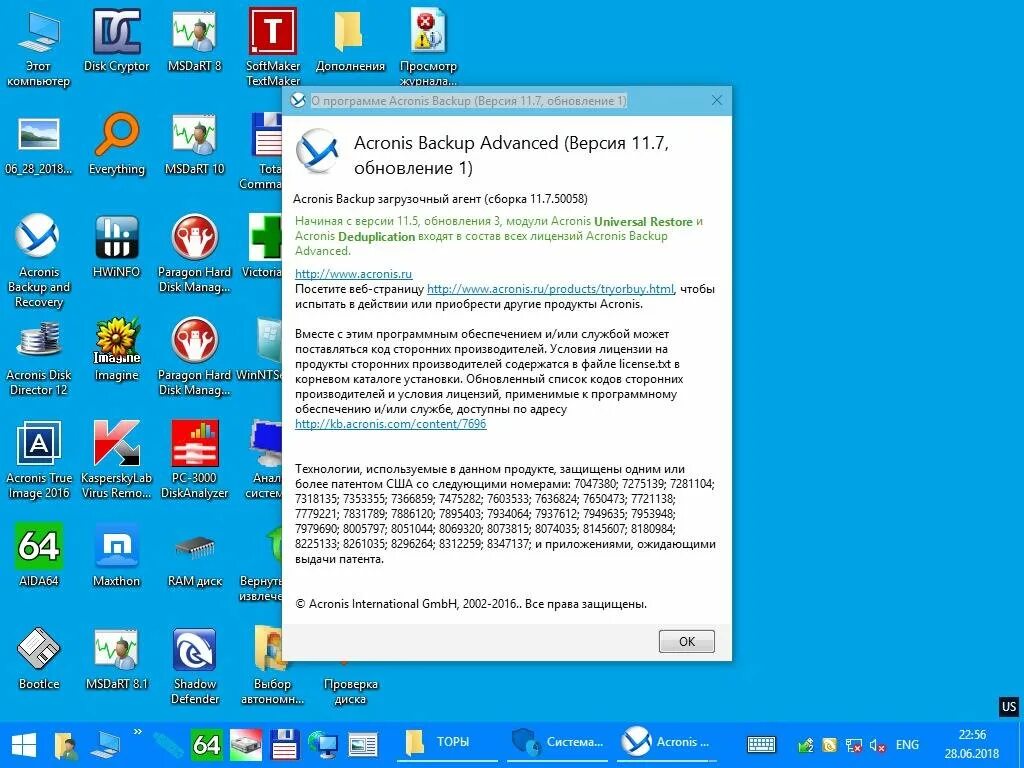Open the http://www.acronis.ru link
Screen dimensions: 1024x768
[x=353, y=274]
